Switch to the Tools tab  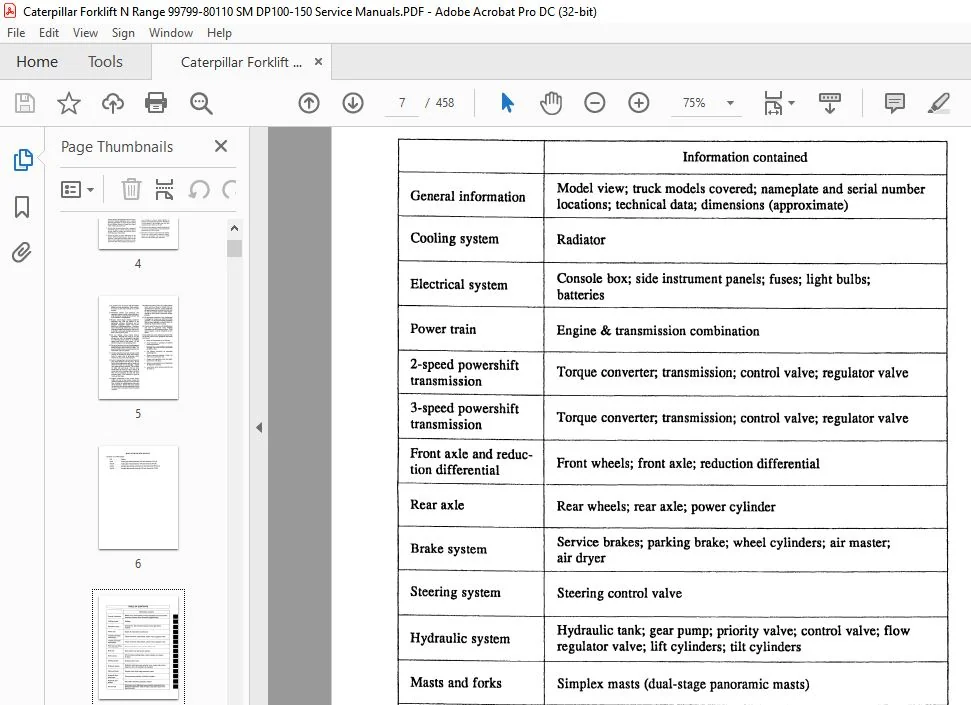click(x=105, y=62)
